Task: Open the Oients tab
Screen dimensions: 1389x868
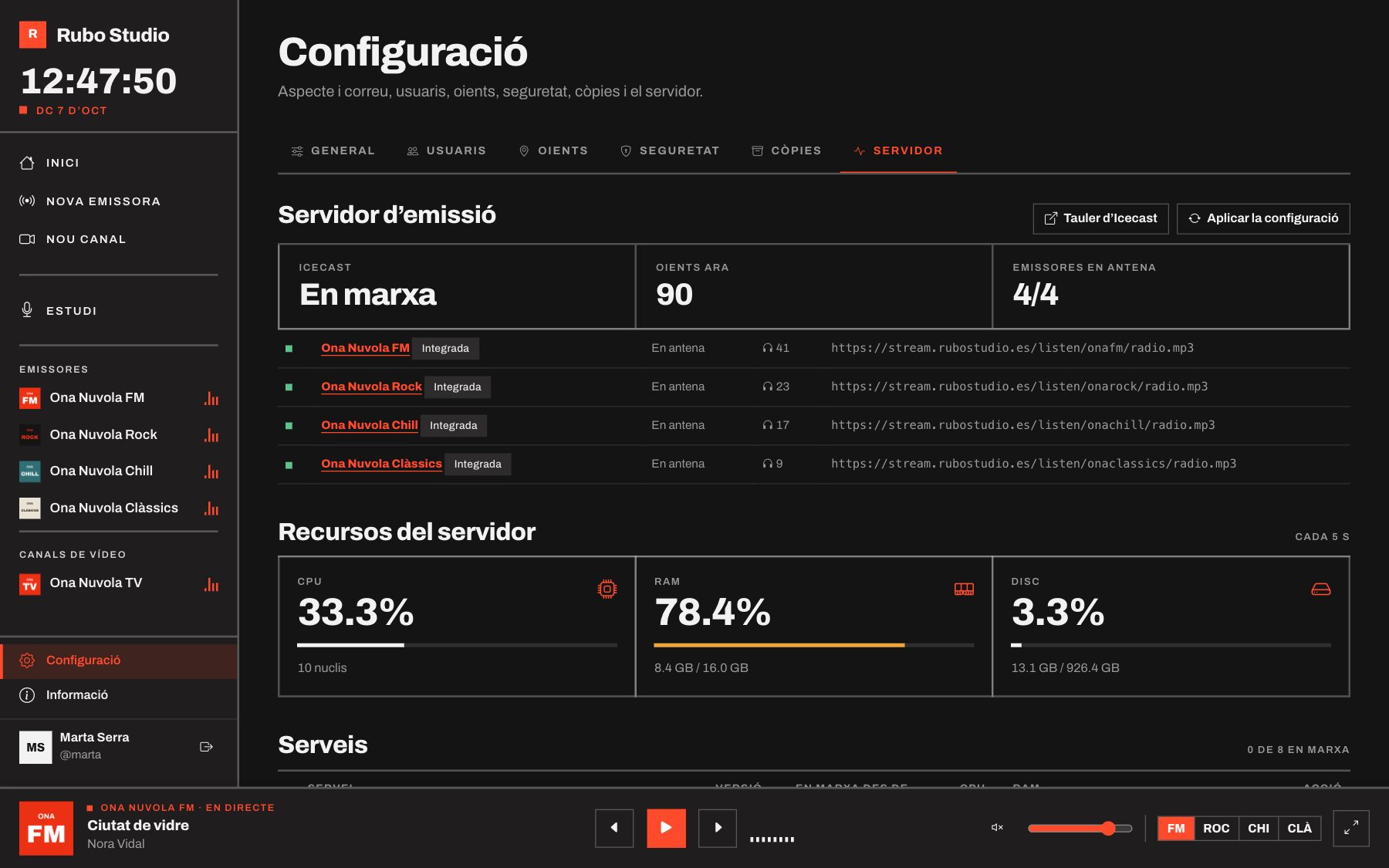Action: (553, 150)
